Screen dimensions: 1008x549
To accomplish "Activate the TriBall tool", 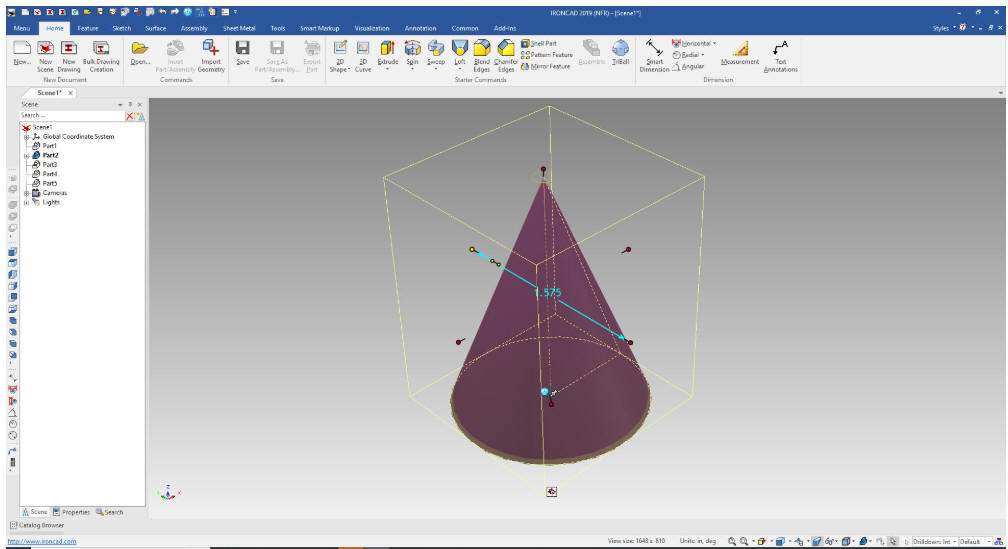I will pyautogui.click(x=620, y=50).
